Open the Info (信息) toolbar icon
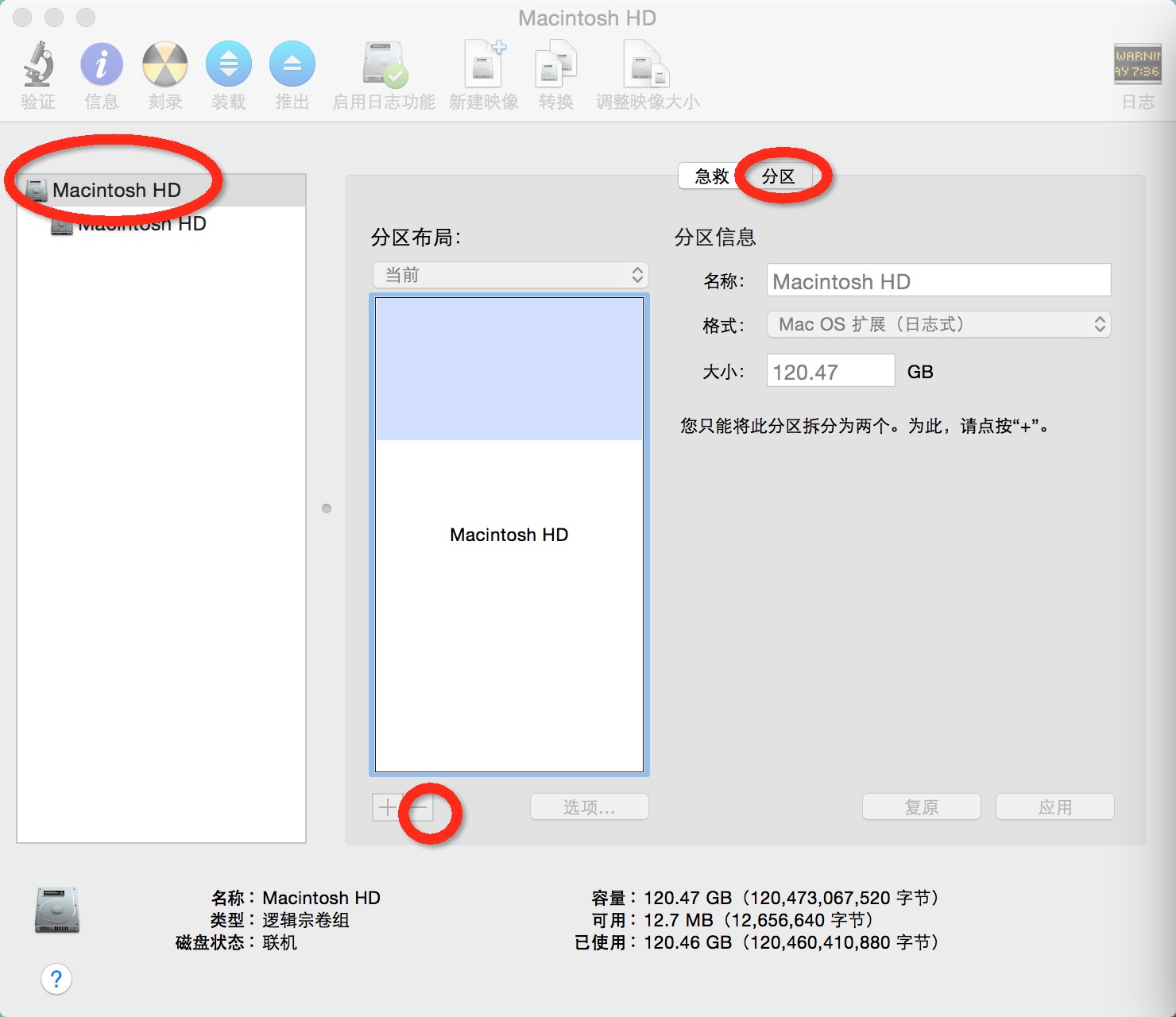Viewport: 1176px width, 1017px height. coord(102,64)
